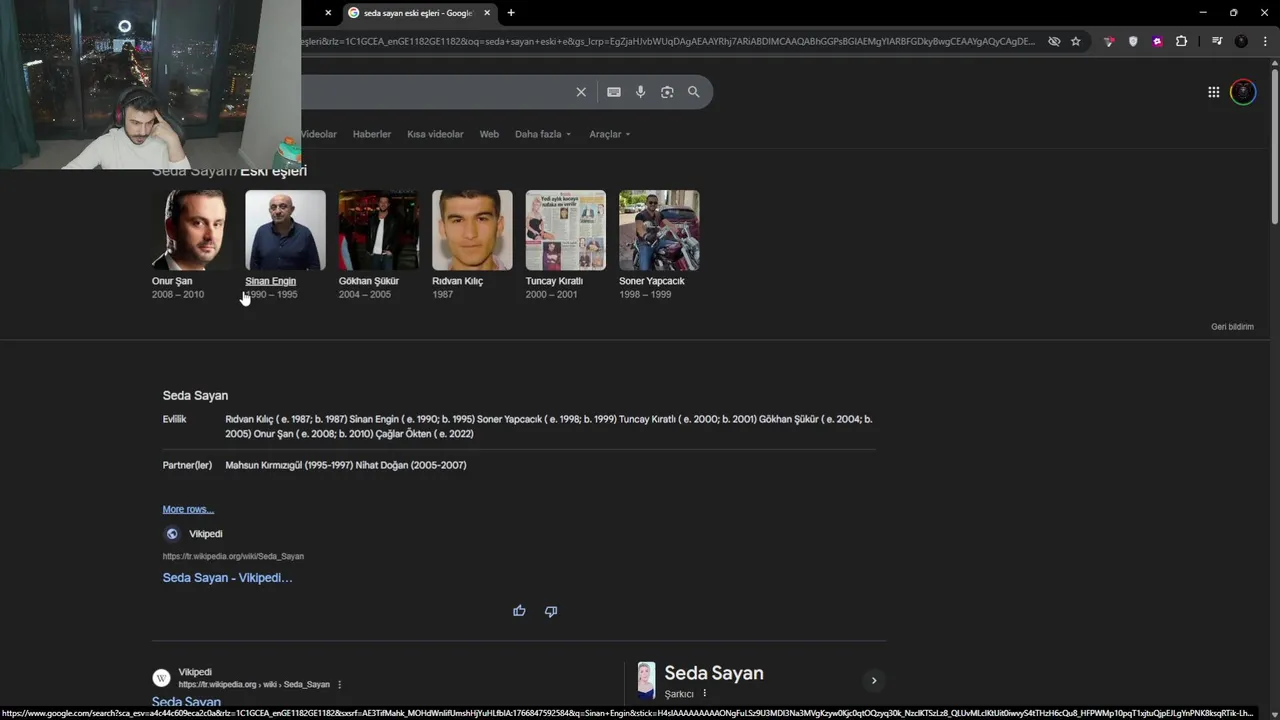The height and width of the screenshot is (720, 1280).
Task: Open Tuncay Kıratlı newspaper thumbnail
Action: [566, 230]
